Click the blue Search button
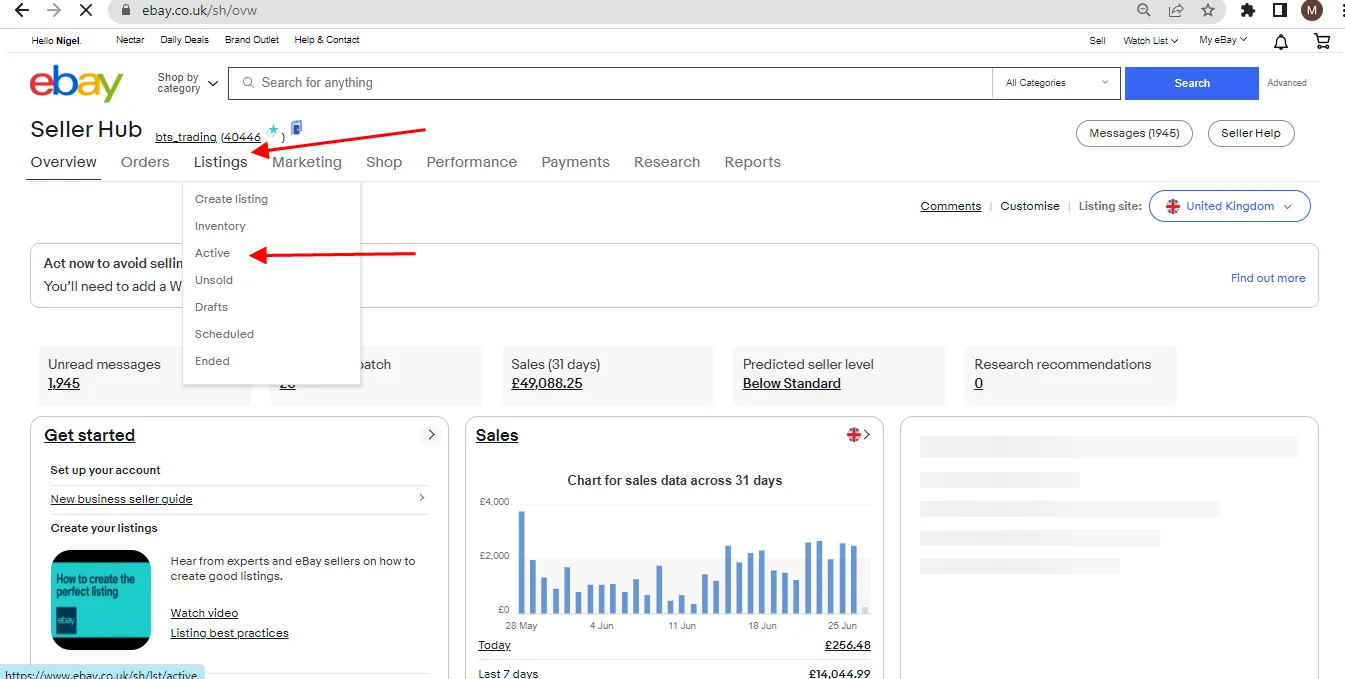The image size is (1345, 679). (x=1192, y=83)
